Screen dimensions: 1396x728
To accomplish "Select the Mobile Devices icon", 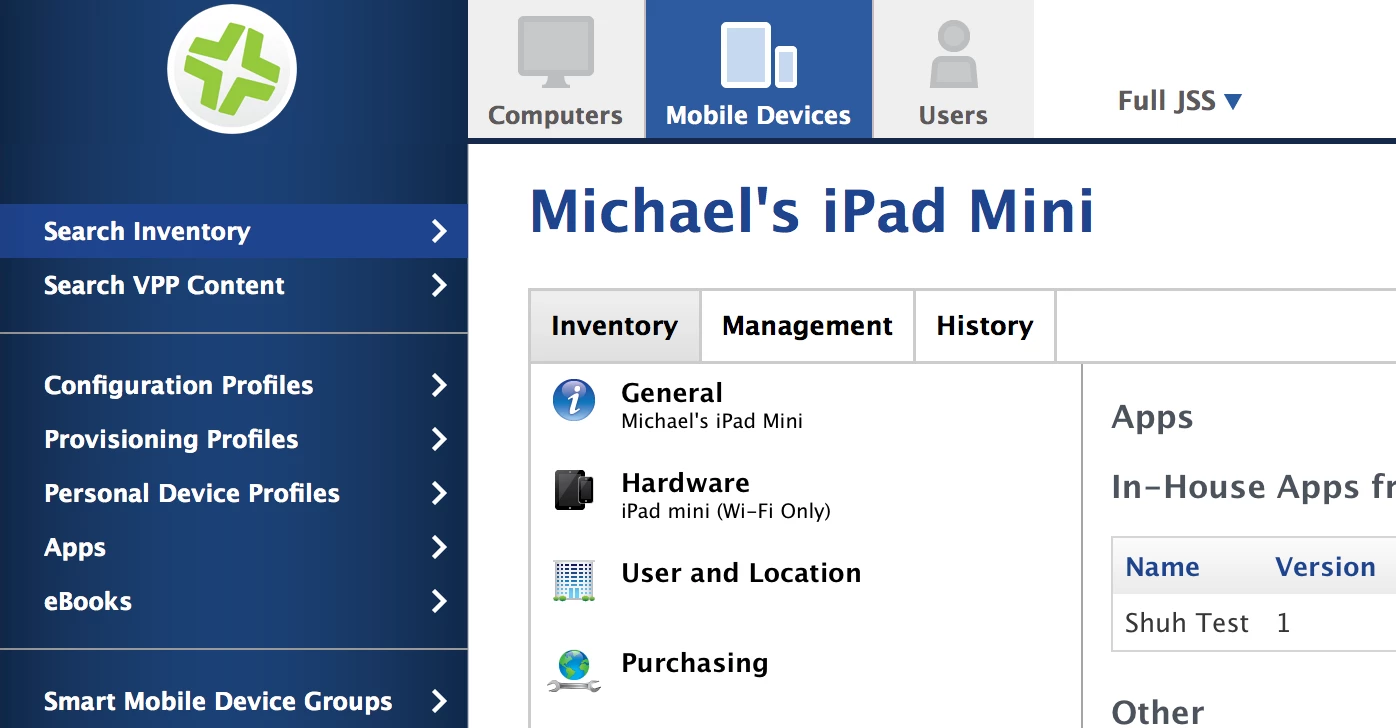I will coord(759,55).
